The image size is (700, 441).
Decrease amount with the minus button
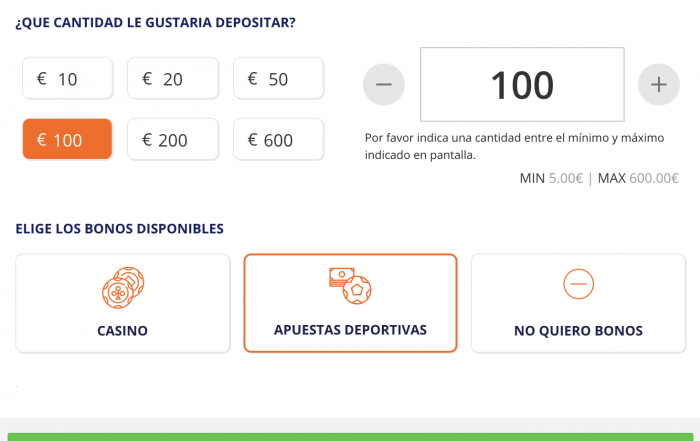[384, 84]
